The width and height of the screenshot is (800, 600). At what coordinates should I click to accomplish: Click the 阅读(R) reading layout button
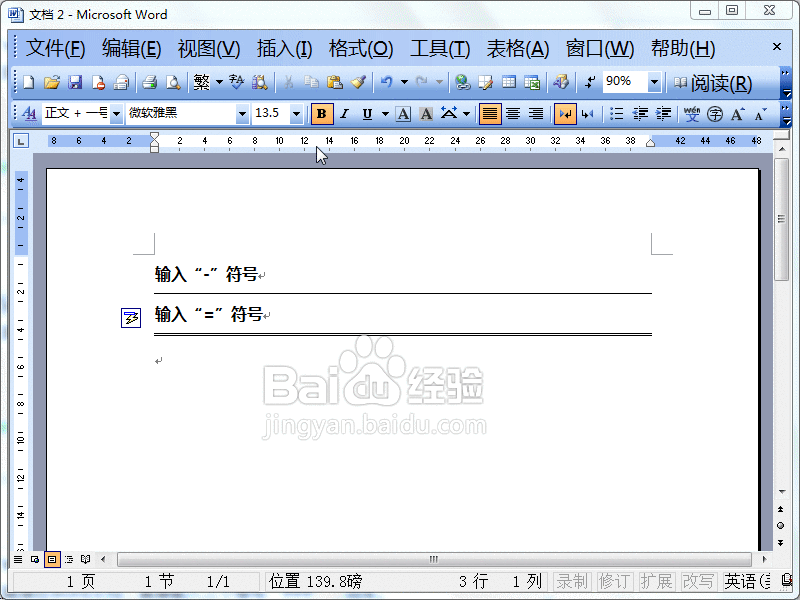click(x=713, y=83)
